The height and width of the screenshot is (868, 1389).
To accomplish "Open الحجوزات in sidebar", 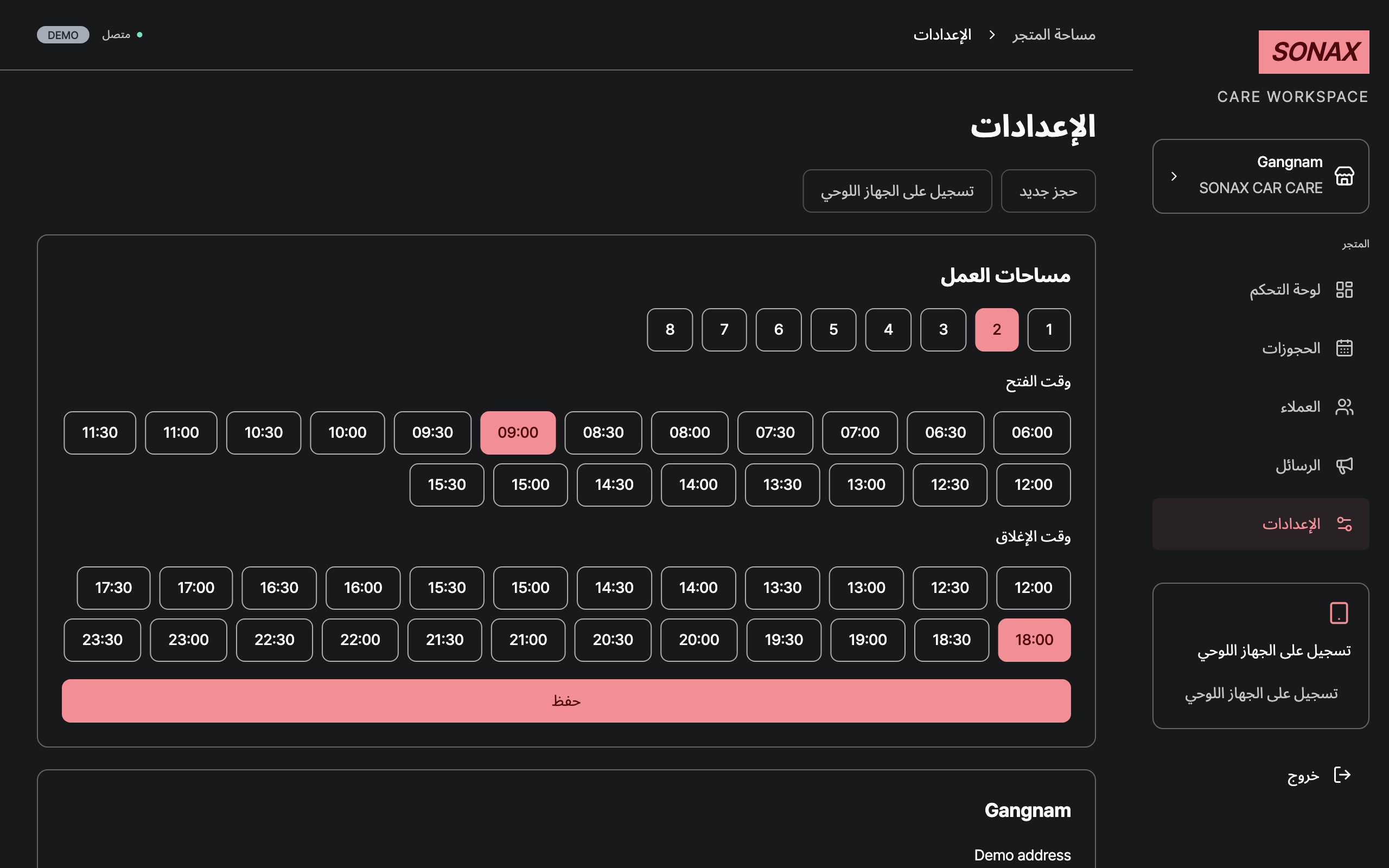I will click(x=1260, y=348).
